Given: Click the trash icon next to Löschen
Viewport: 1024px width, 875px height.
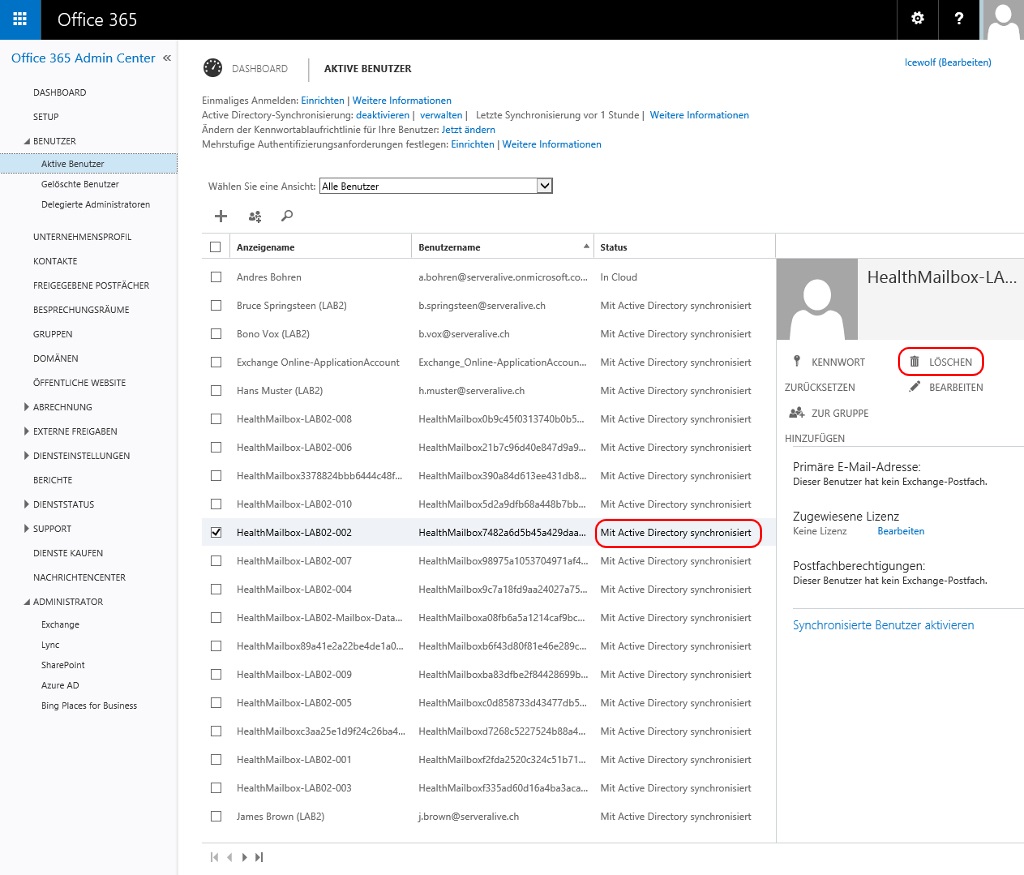Looking at the screenshot, I should (x=914, y=362).
